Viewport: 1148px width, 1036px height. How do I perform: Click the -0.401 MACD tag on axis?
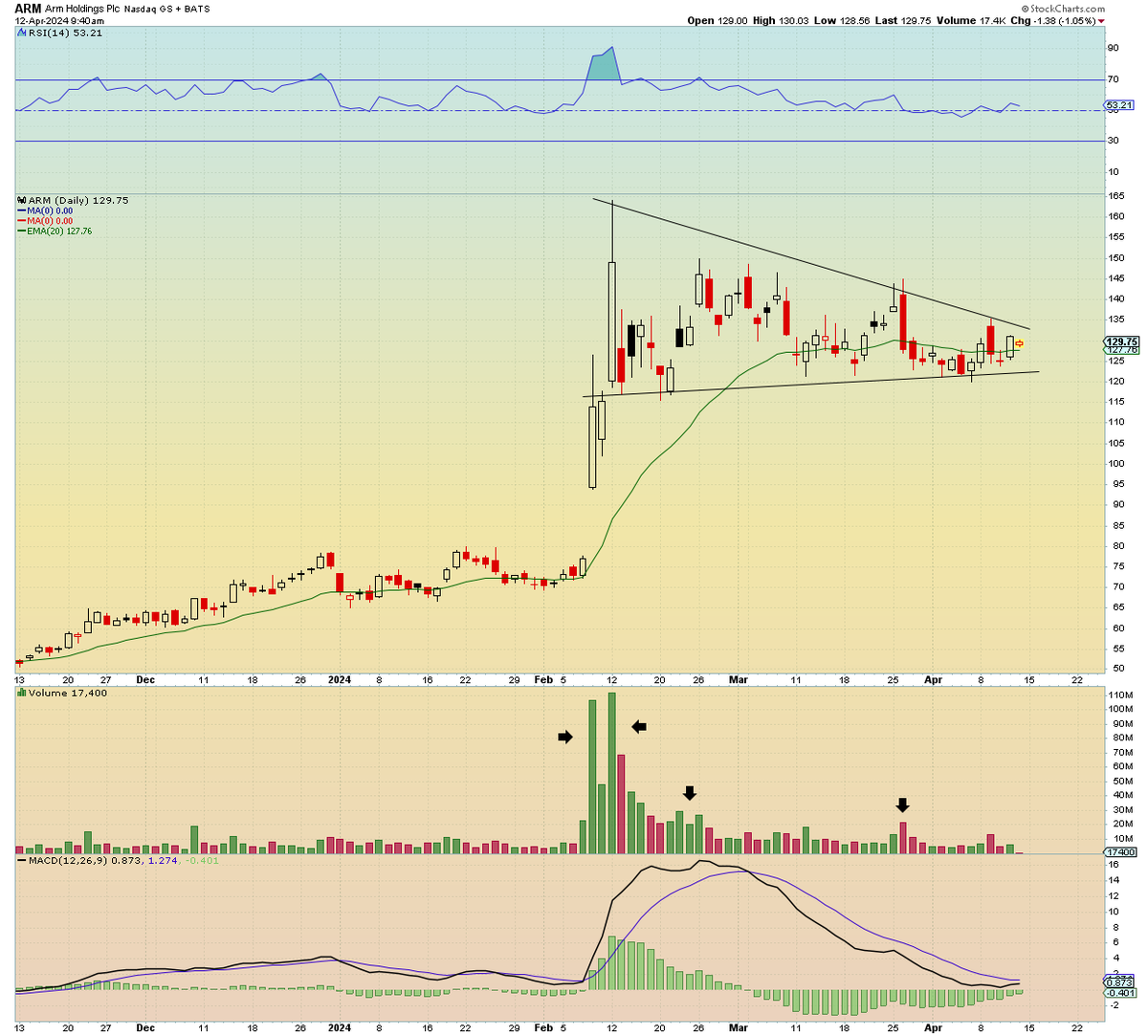click(1119, 992)
